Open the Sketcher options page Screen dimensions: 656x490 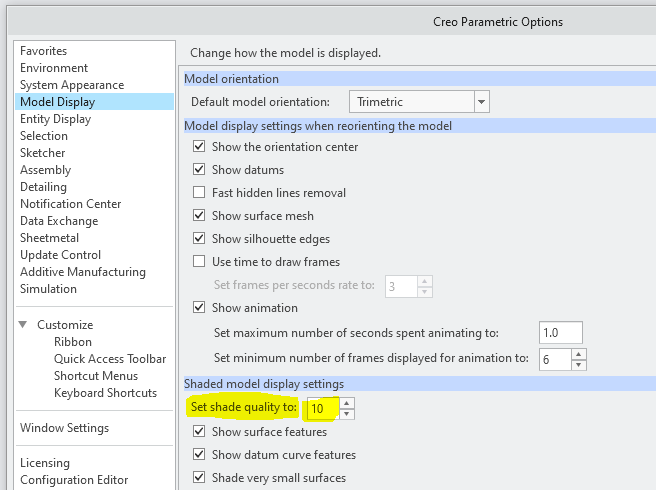42,153
